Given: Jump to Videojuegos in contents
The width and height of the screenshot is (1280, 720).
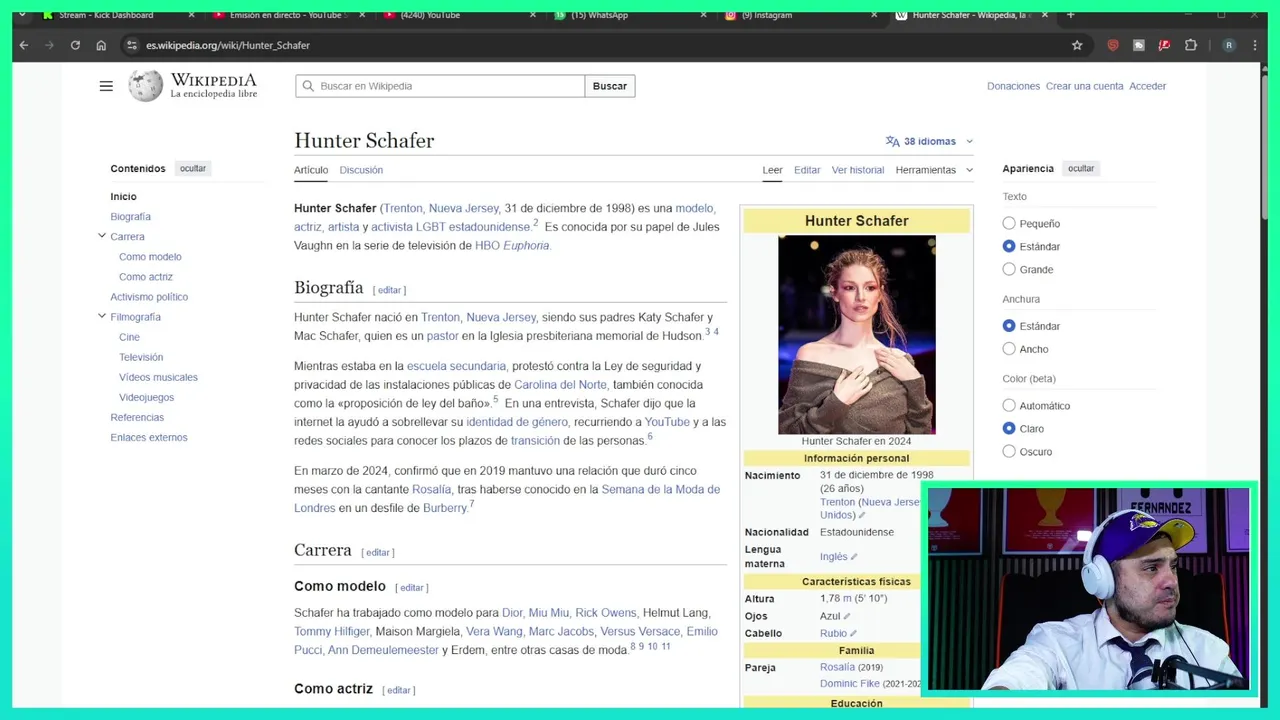Looking at the screenshot, I should pyautogui.click(x=146, y=397).
